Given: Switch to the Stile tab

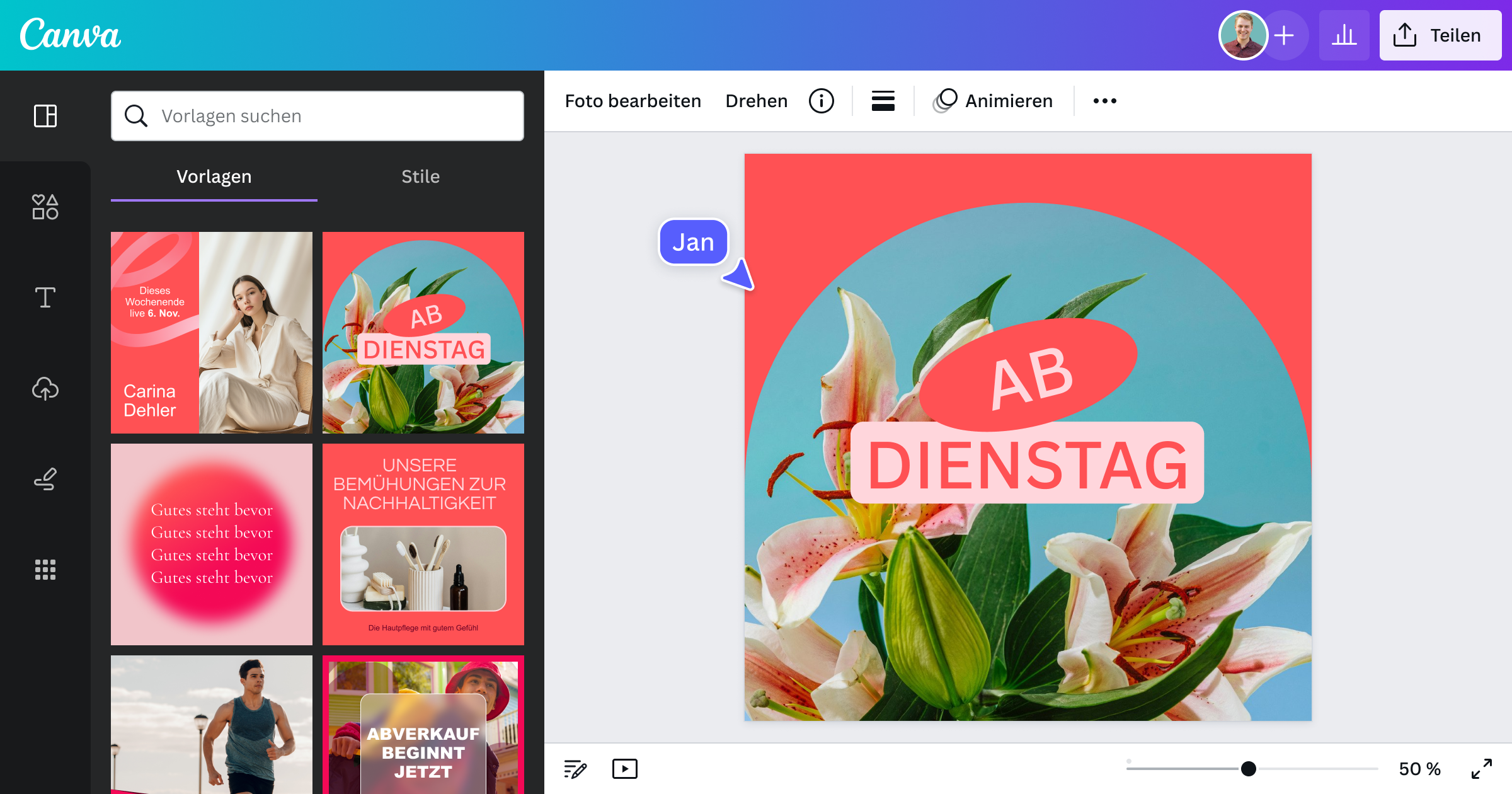Looking at the screenshot, I should pyautogui.click(x=421, y=176).
